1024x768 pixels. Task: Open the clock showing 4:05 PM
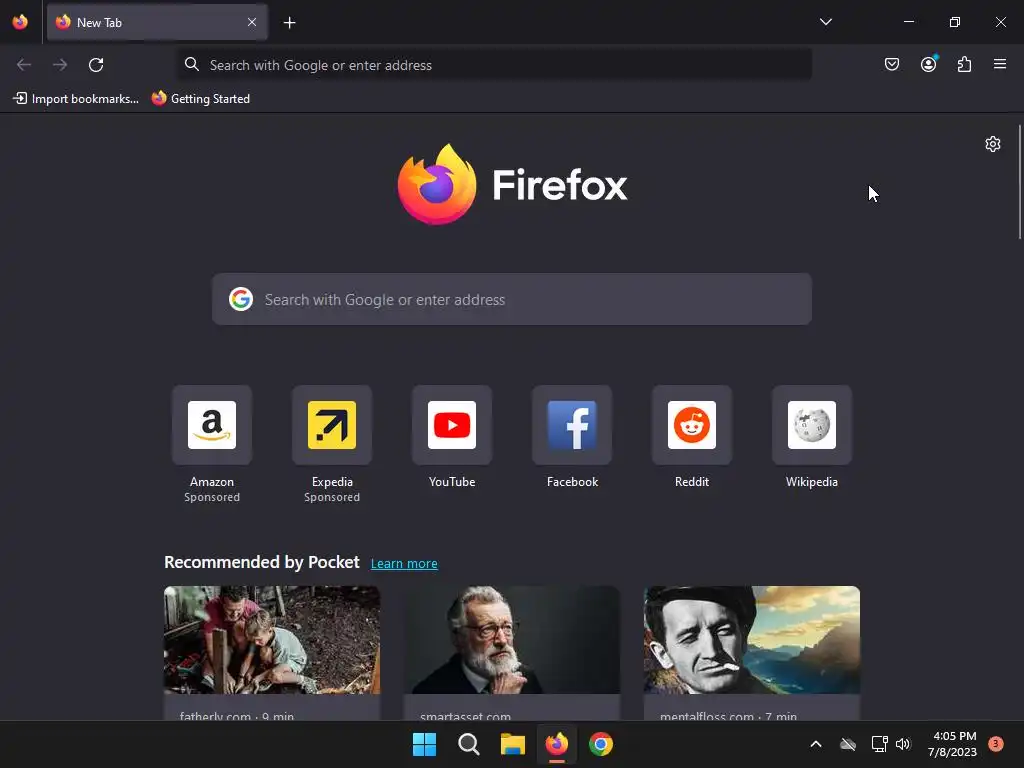(953, 744)
